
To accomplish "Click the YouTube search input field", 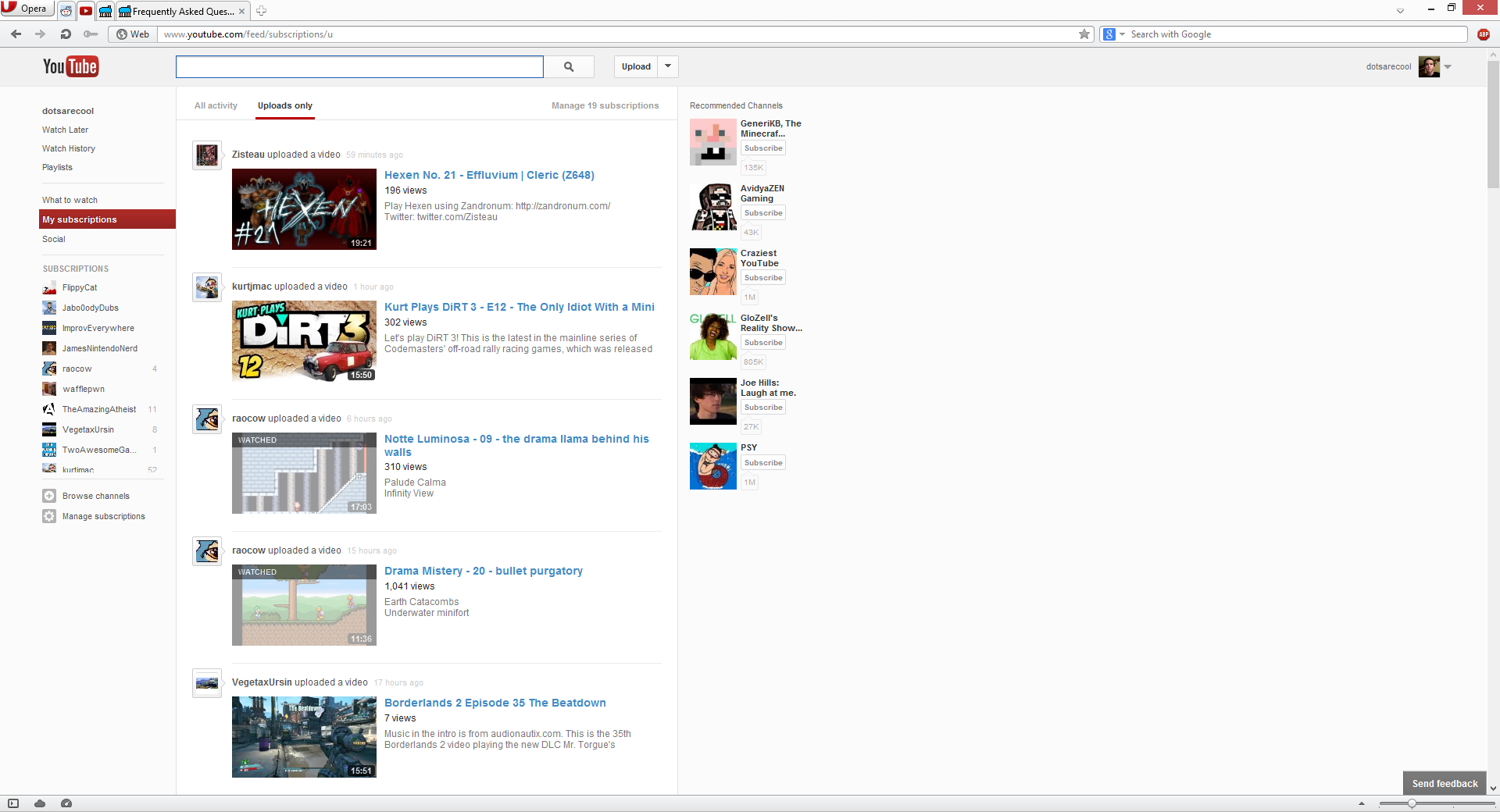I will click(x=359, y=66).
